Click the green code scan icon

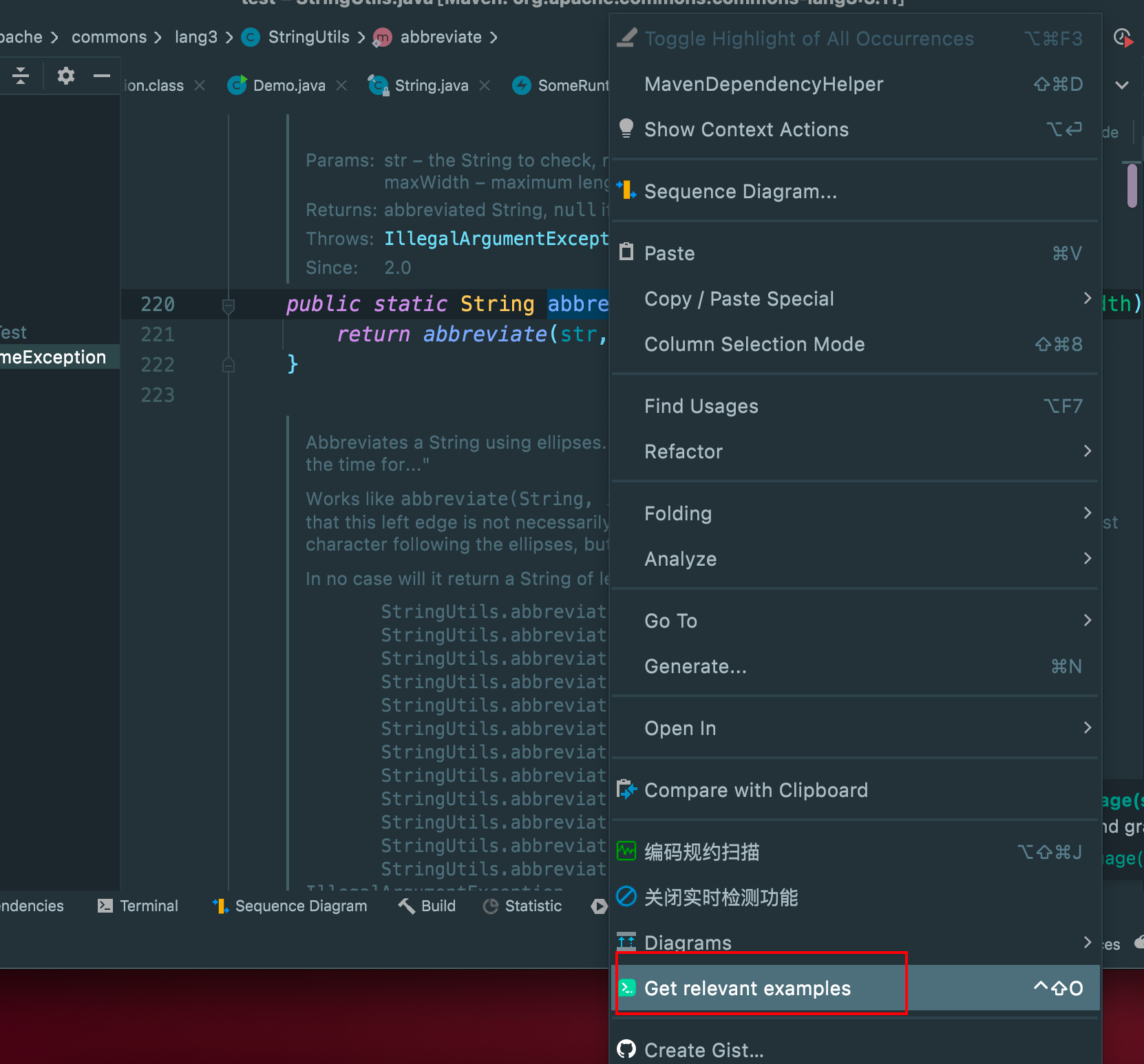click(x=626, y=851)
